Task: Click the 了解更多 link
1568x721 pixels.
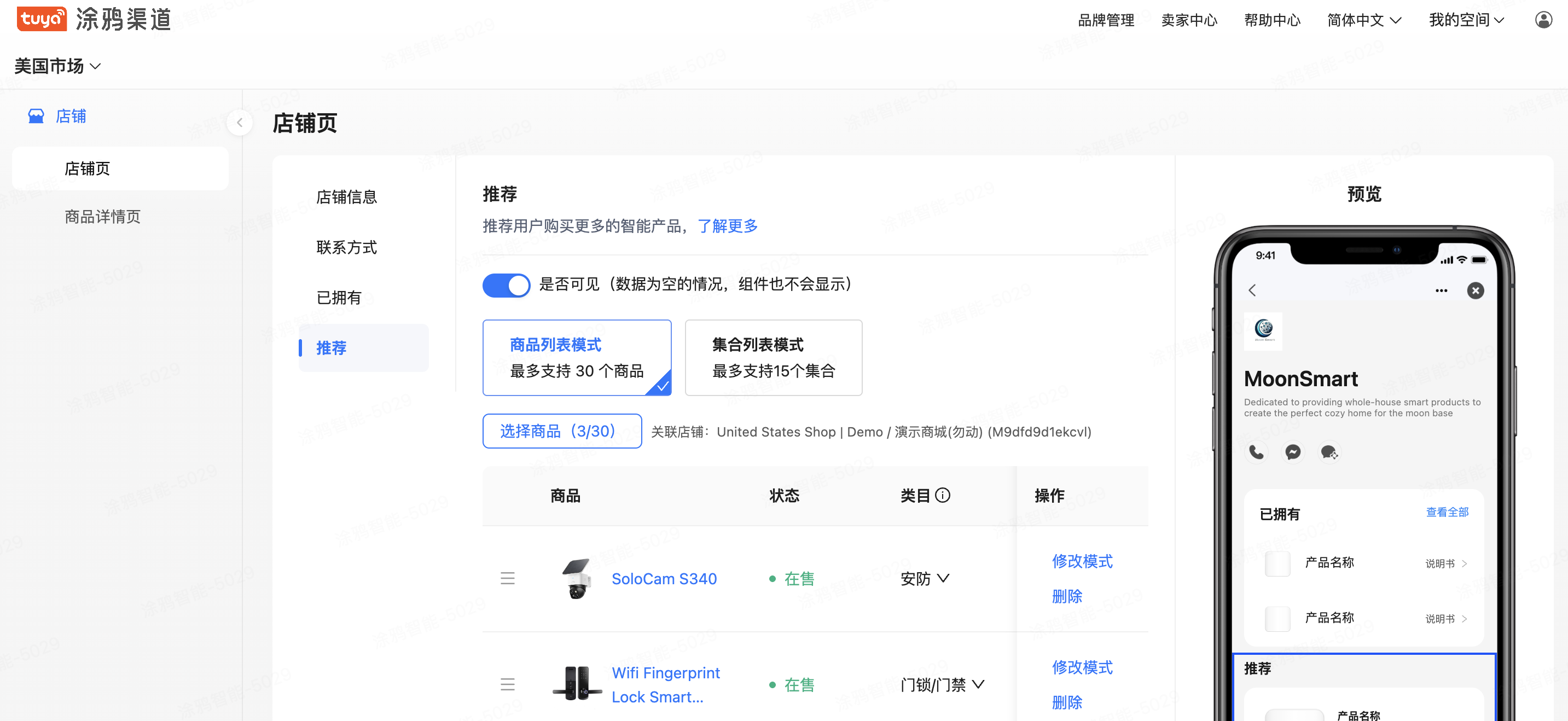Action: 729,226
